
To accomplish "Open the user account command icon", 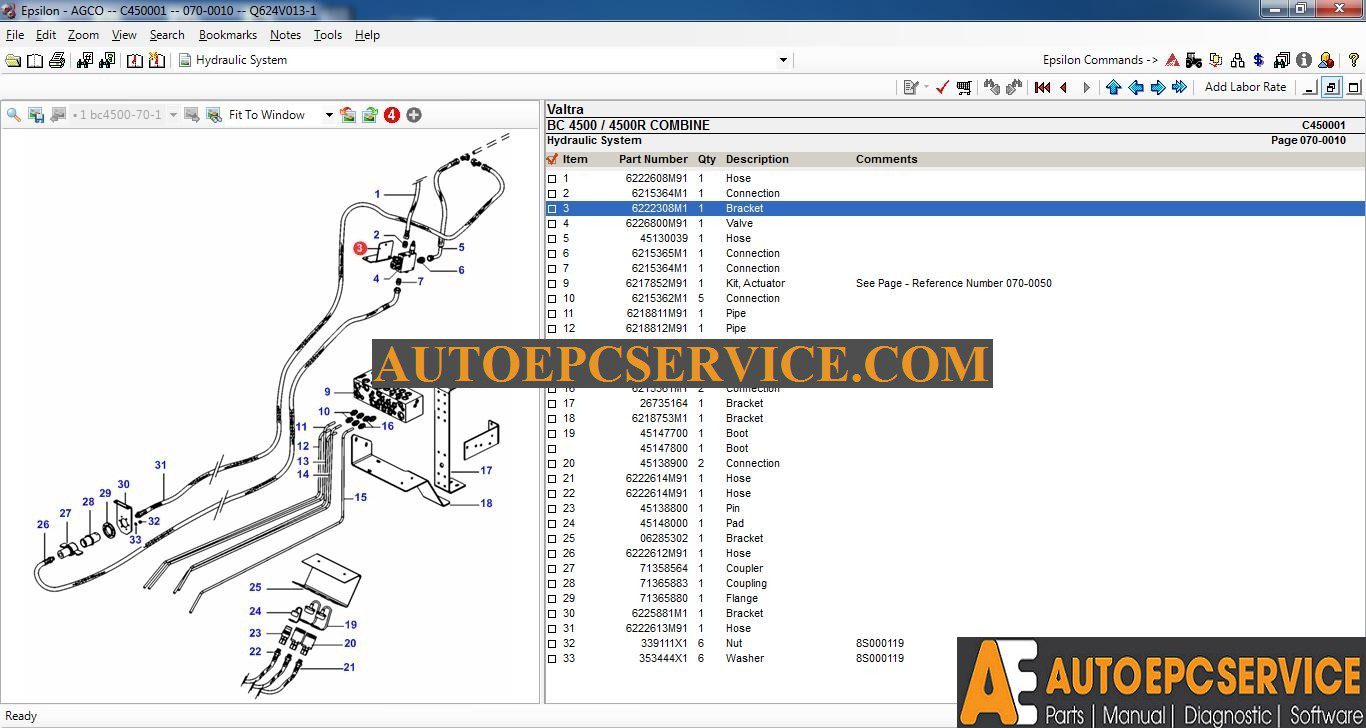I will point(1326,60).
